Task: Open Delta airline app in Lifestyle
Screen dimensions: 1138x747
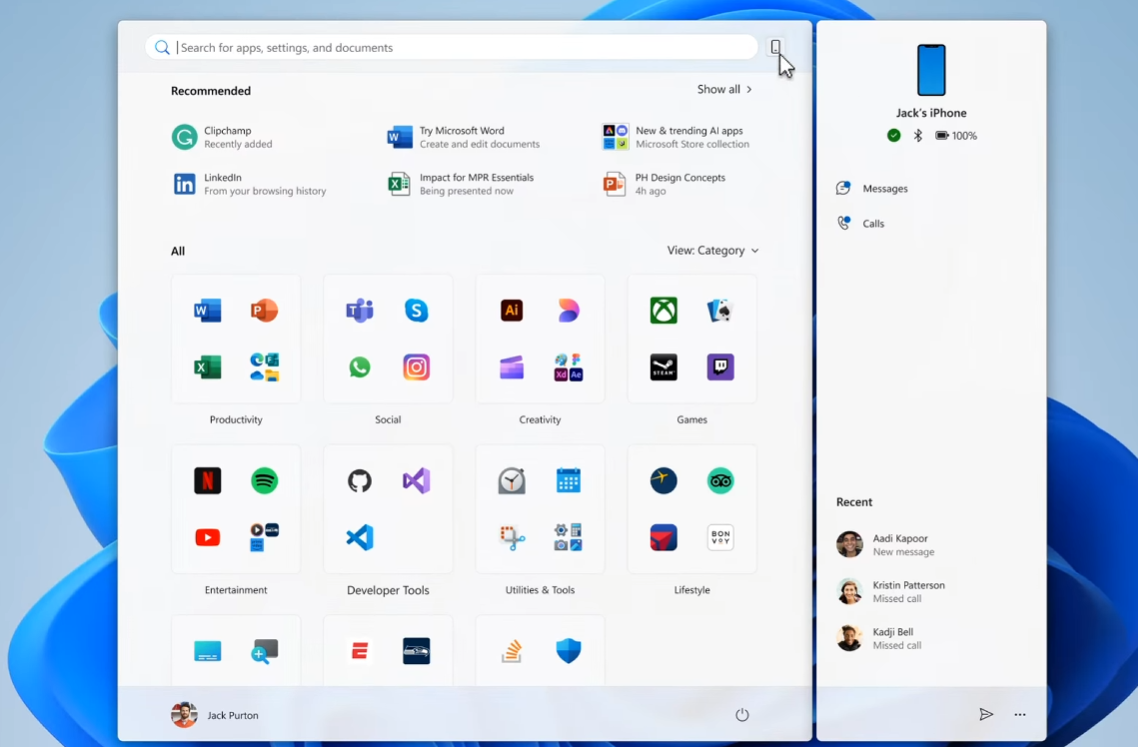Action: coord(663,537)
